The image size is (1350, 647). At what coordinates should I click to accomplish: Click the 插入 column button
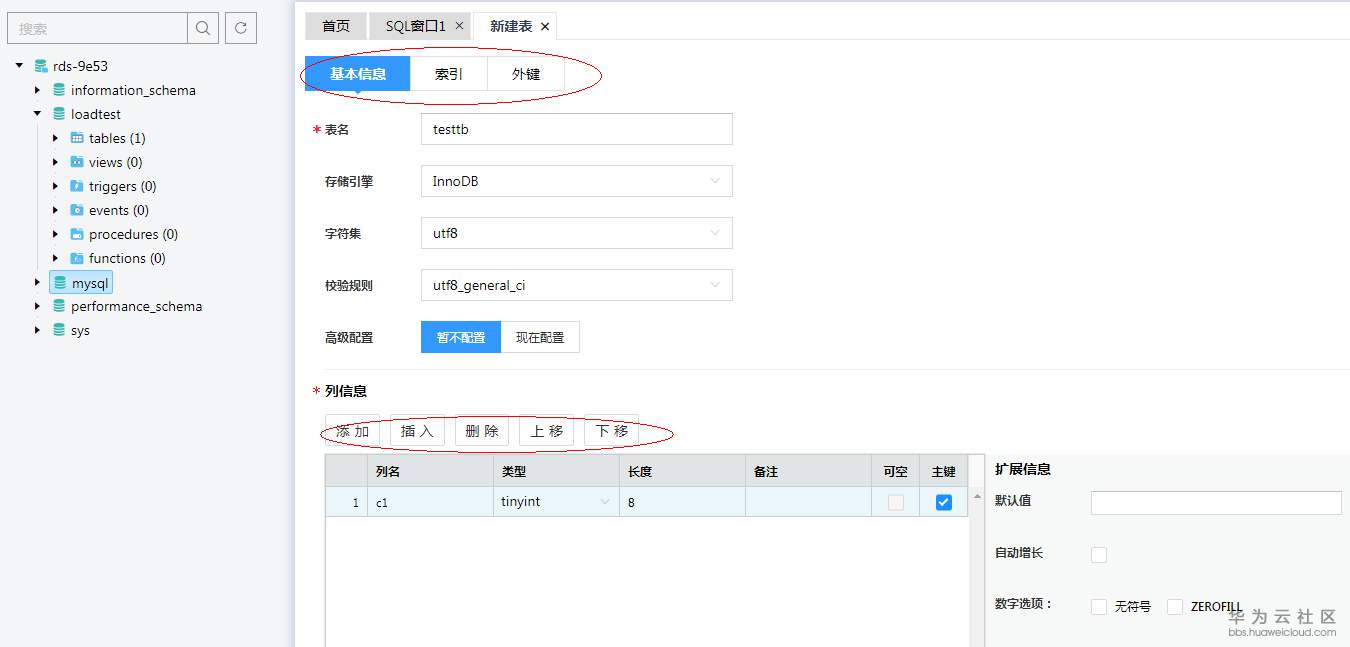(417, 431)
